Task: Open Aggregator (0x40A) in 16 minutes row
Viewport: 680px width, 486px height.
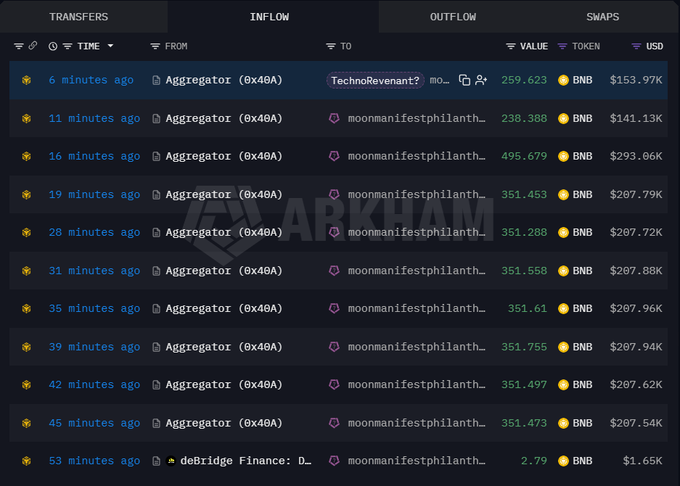Action: click(x=224, y=156)
